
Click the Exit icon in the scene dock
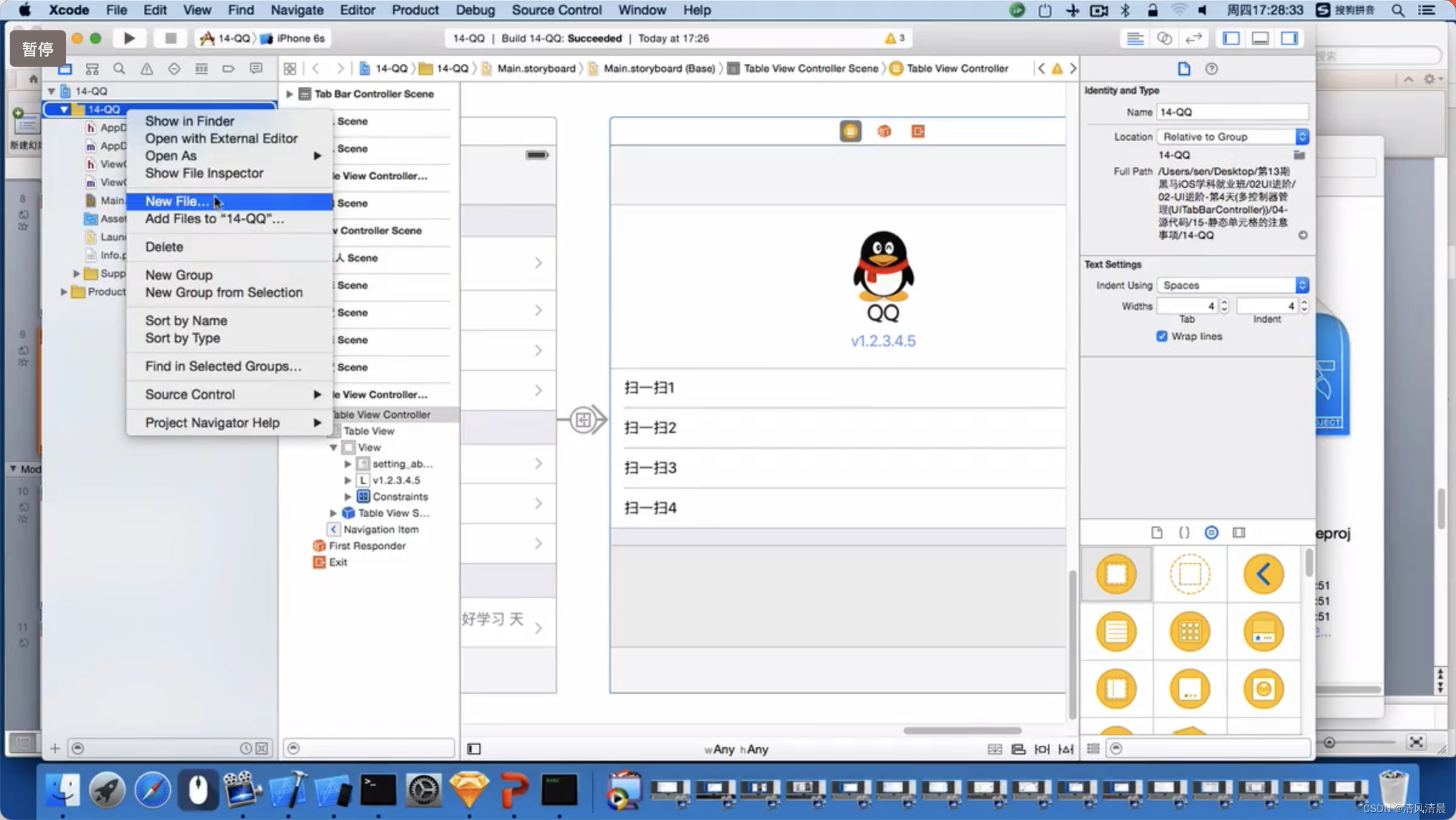click(x=918, y=131)
